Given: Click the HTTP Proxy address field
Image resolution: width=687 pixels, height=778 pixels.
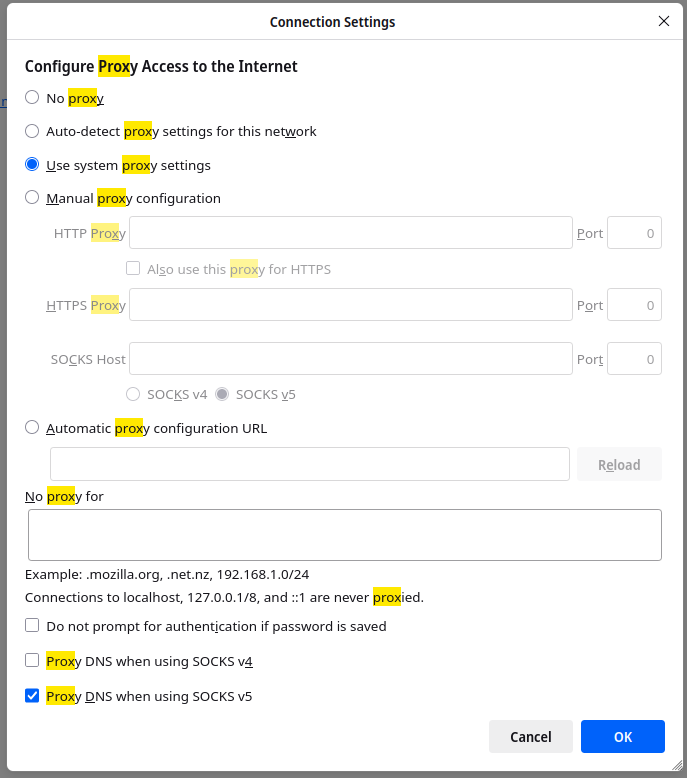Looking at the screenshot, I should (x=350, y=233).
